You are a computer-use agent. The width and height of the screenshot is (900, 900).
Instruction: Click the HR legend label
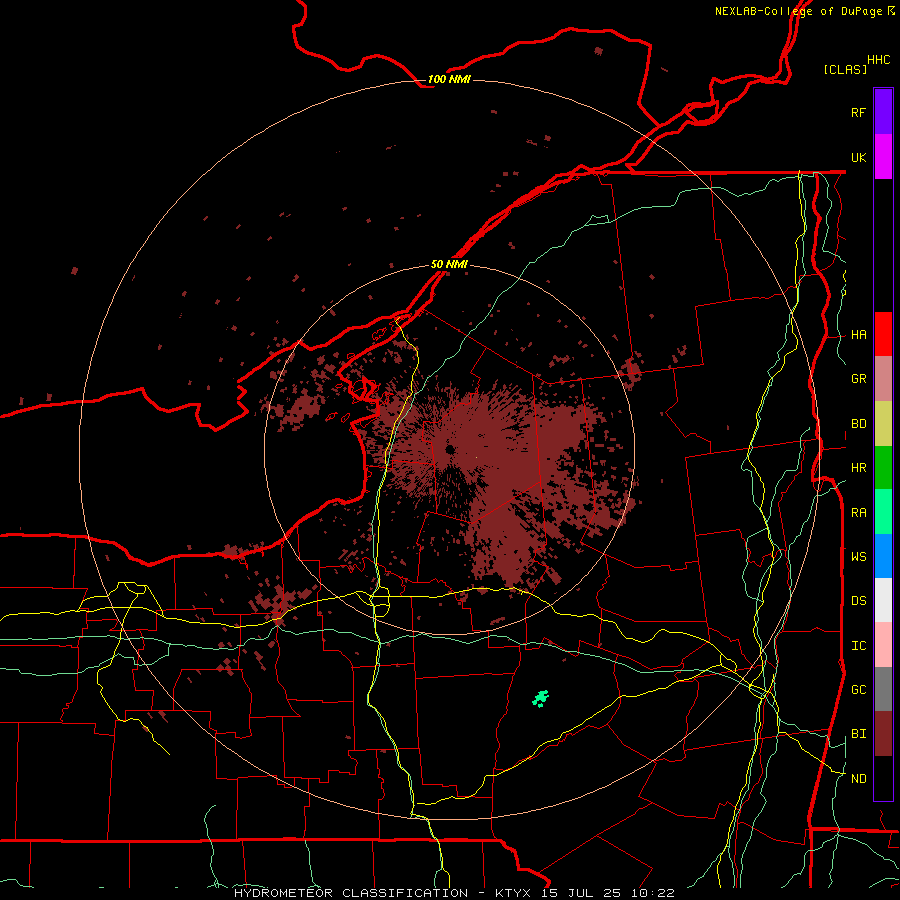[858, 468]
